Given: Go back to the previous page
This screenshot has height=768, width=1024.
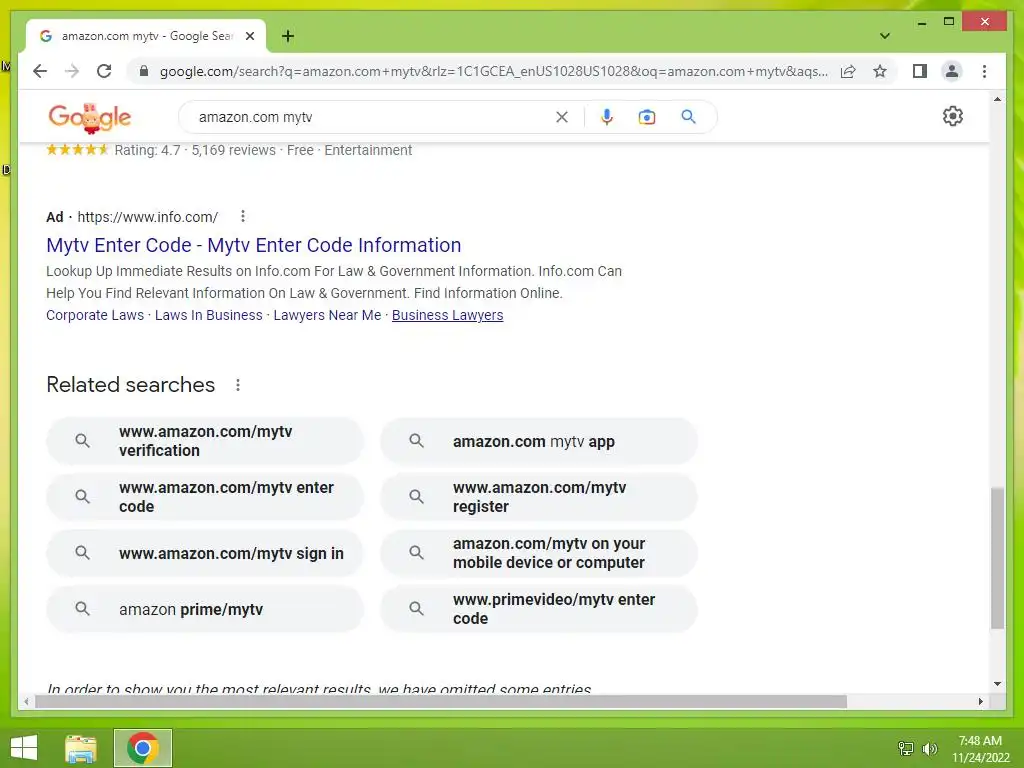Looking at the screenshot, I should tap(40, 71).
